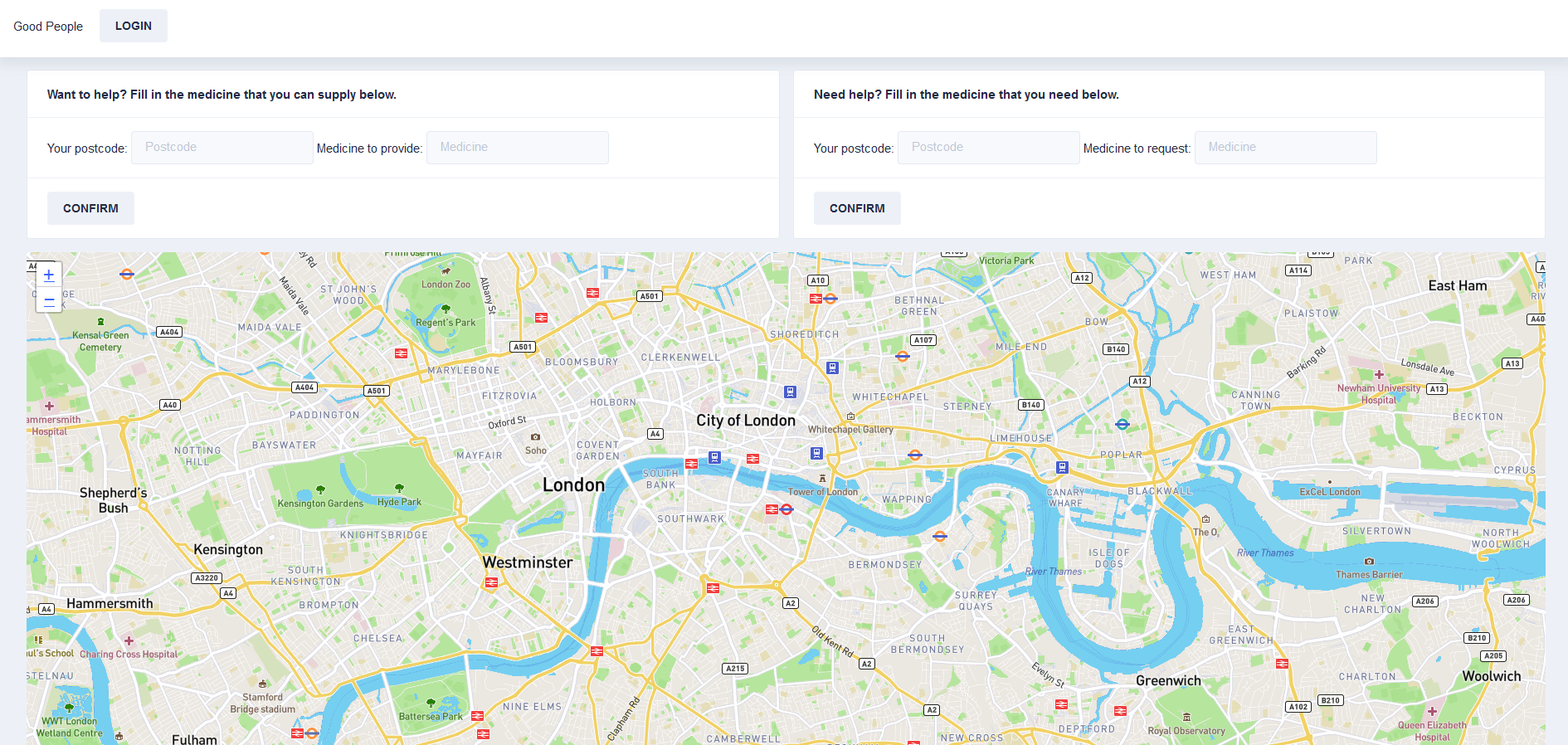Click the Silvertown map label

tap(1376, 531)
